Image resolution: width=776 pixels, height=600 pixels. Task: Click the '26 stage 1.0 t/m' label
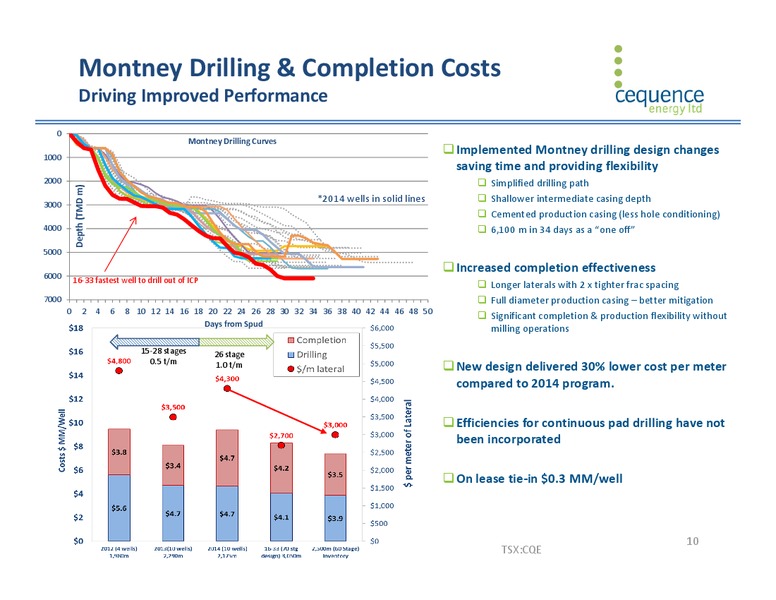(229, 360)
